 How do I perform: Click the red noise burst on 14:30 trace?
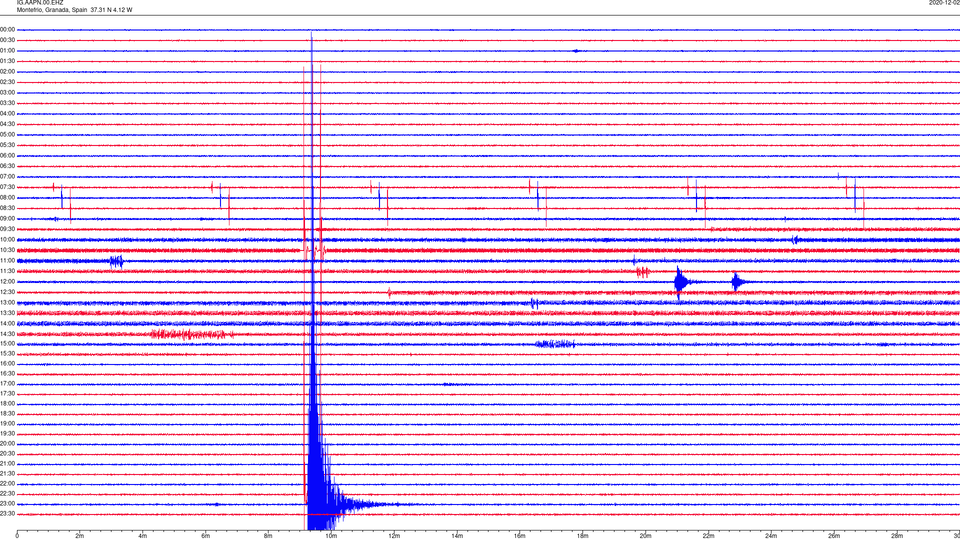[192, 334]
